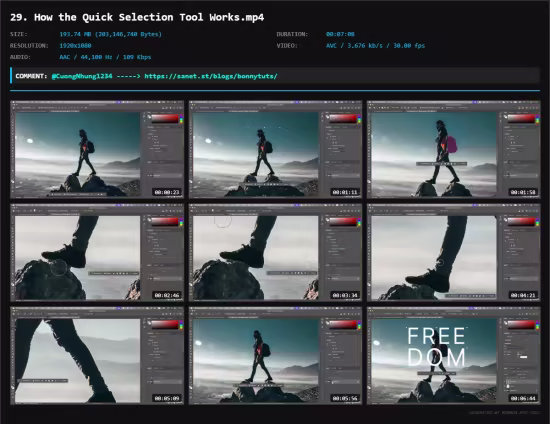Open the thumbnail stamped 00:01:11
The height and width of the screenshot is (424, 550).
pyautogui.click(x=275, y=150)
